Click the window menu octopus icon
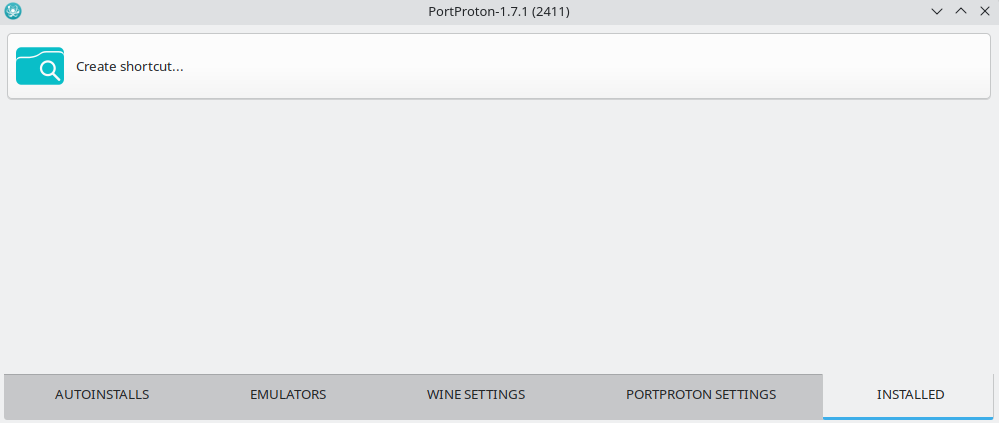The image size is (999, 423). point(13,11)
